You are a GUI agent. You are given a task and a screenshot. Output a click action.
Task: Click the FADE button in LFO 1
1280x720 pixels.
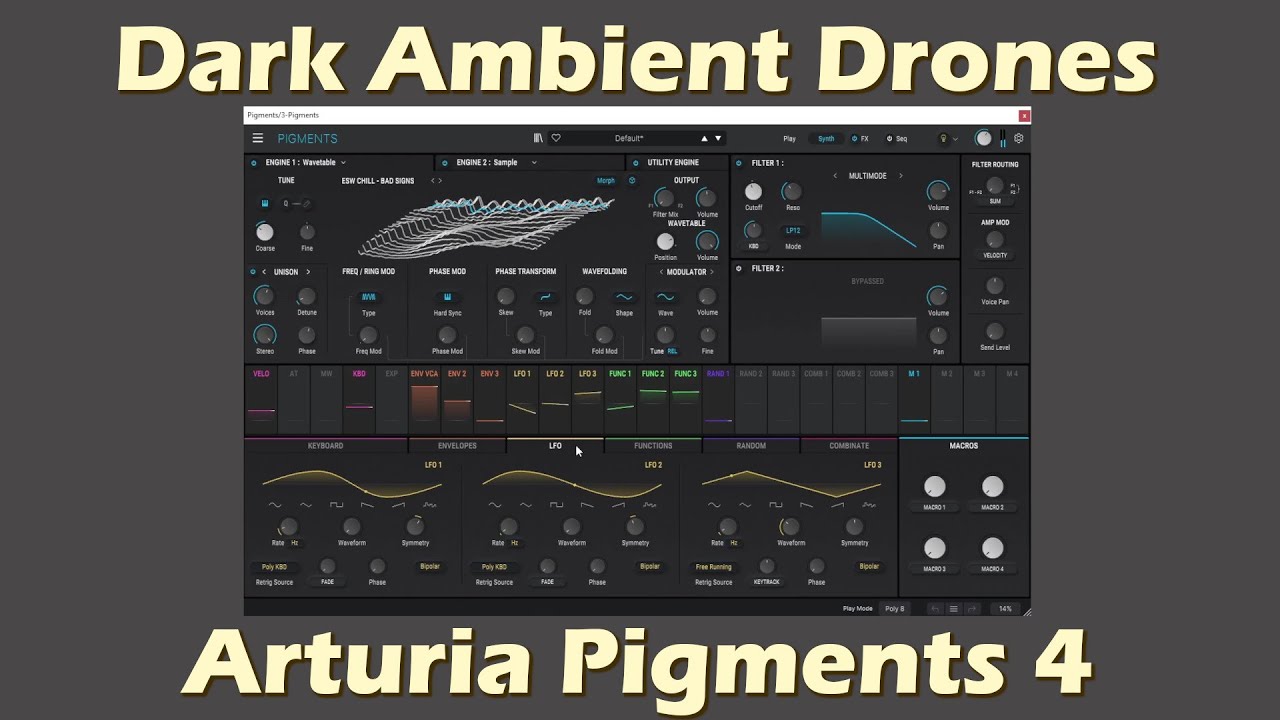pos(327,581)
